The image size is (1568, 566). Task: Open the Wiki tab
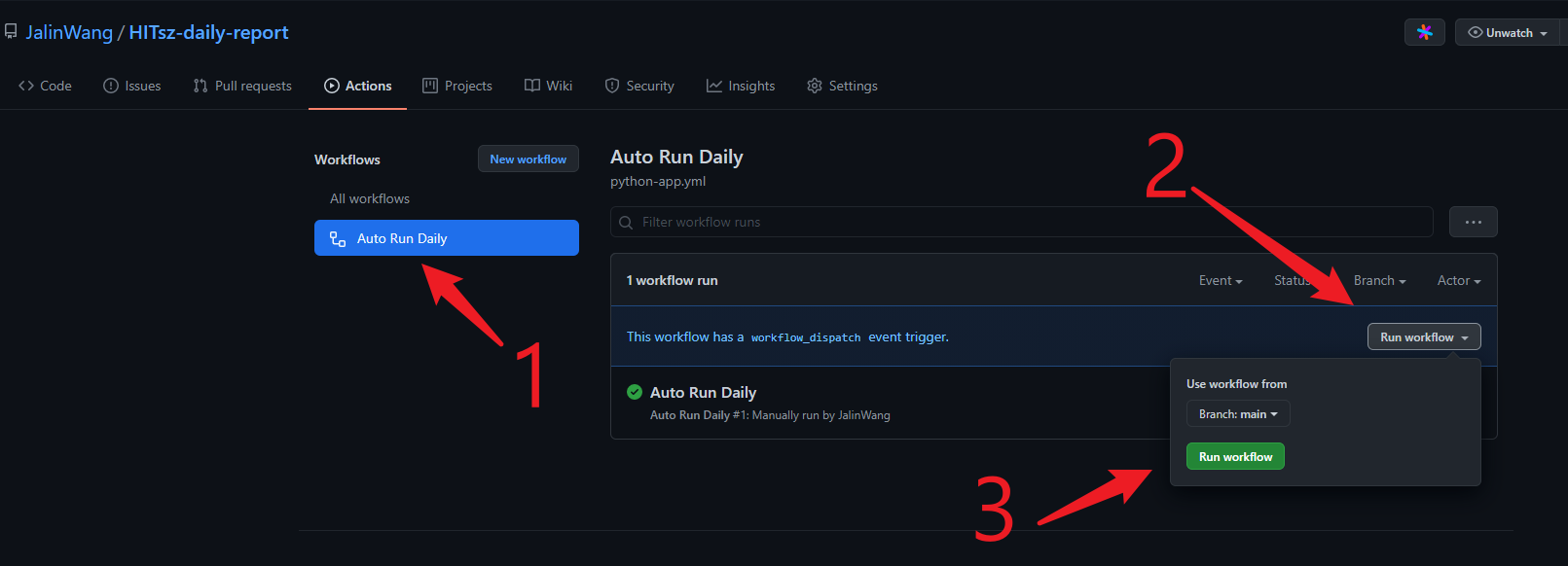pos(549,86)
